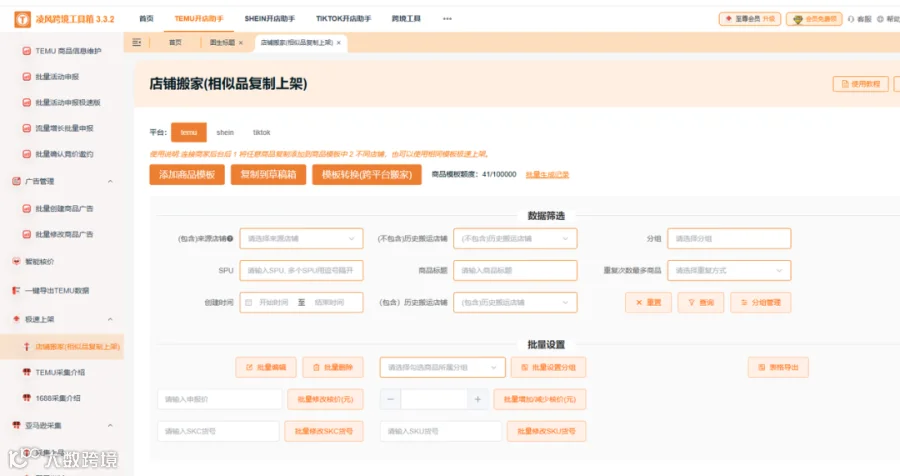Focus the 商品标题 input field
Screen dimensions: 900x476
coord(515,270)
